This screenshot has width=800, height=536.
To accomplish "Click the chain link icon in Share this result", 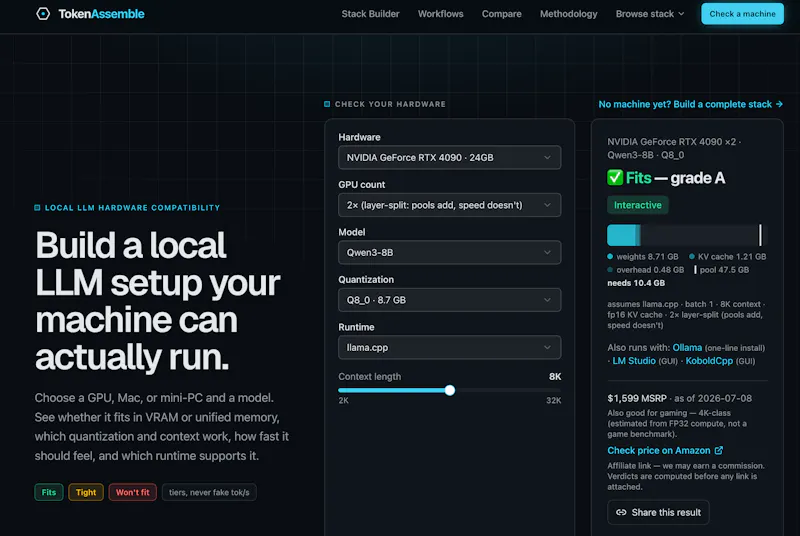I will point(621,513).
